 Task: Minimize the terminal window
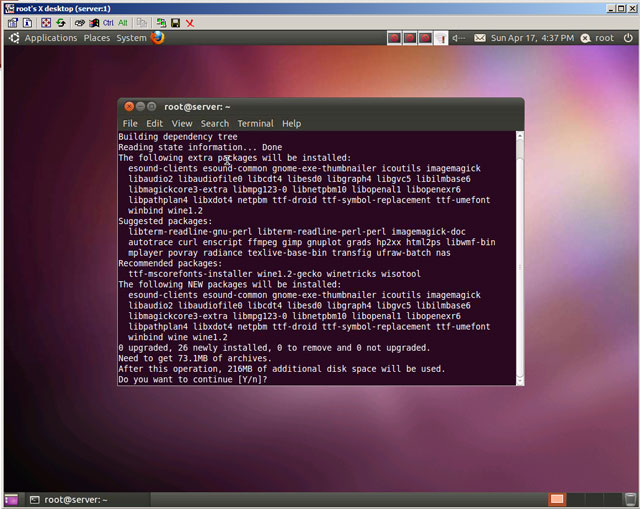click(140, 107)
